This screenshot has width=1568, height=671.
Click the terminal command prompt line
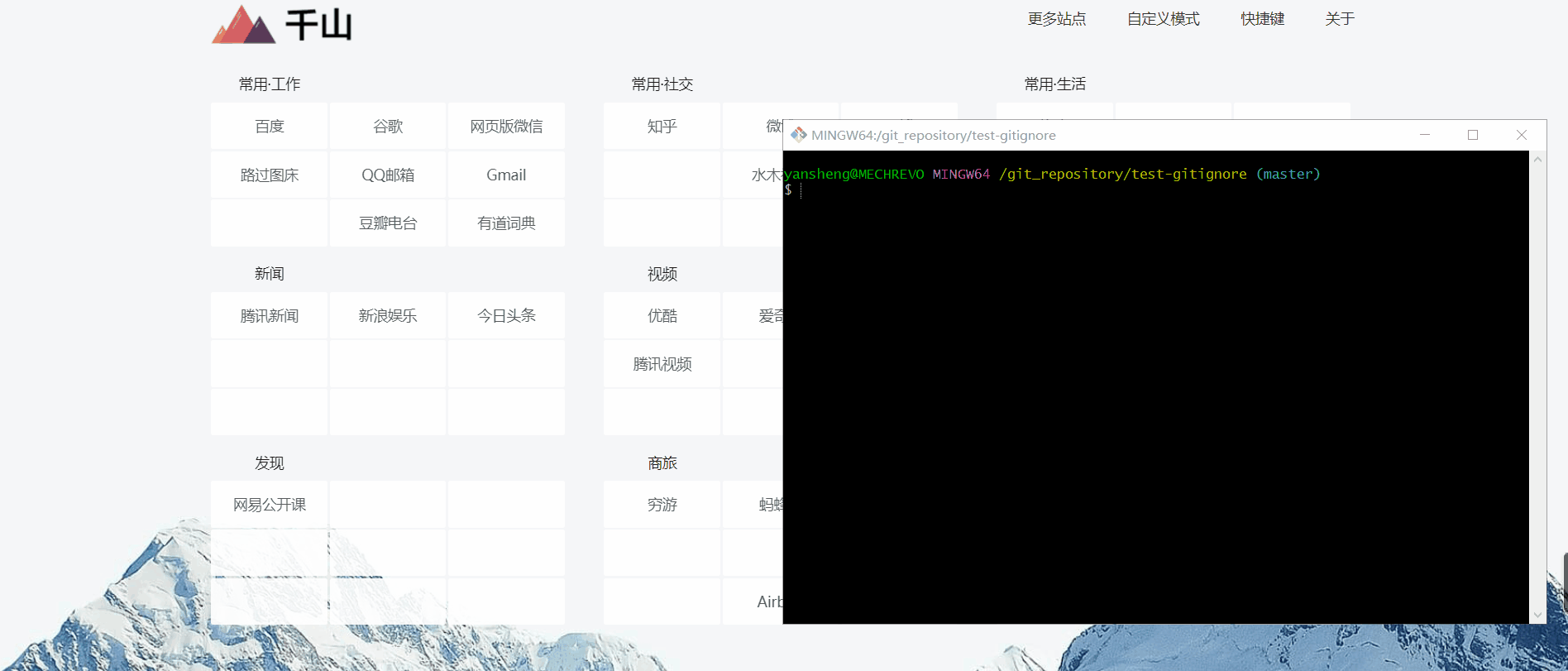(1155, 189)
